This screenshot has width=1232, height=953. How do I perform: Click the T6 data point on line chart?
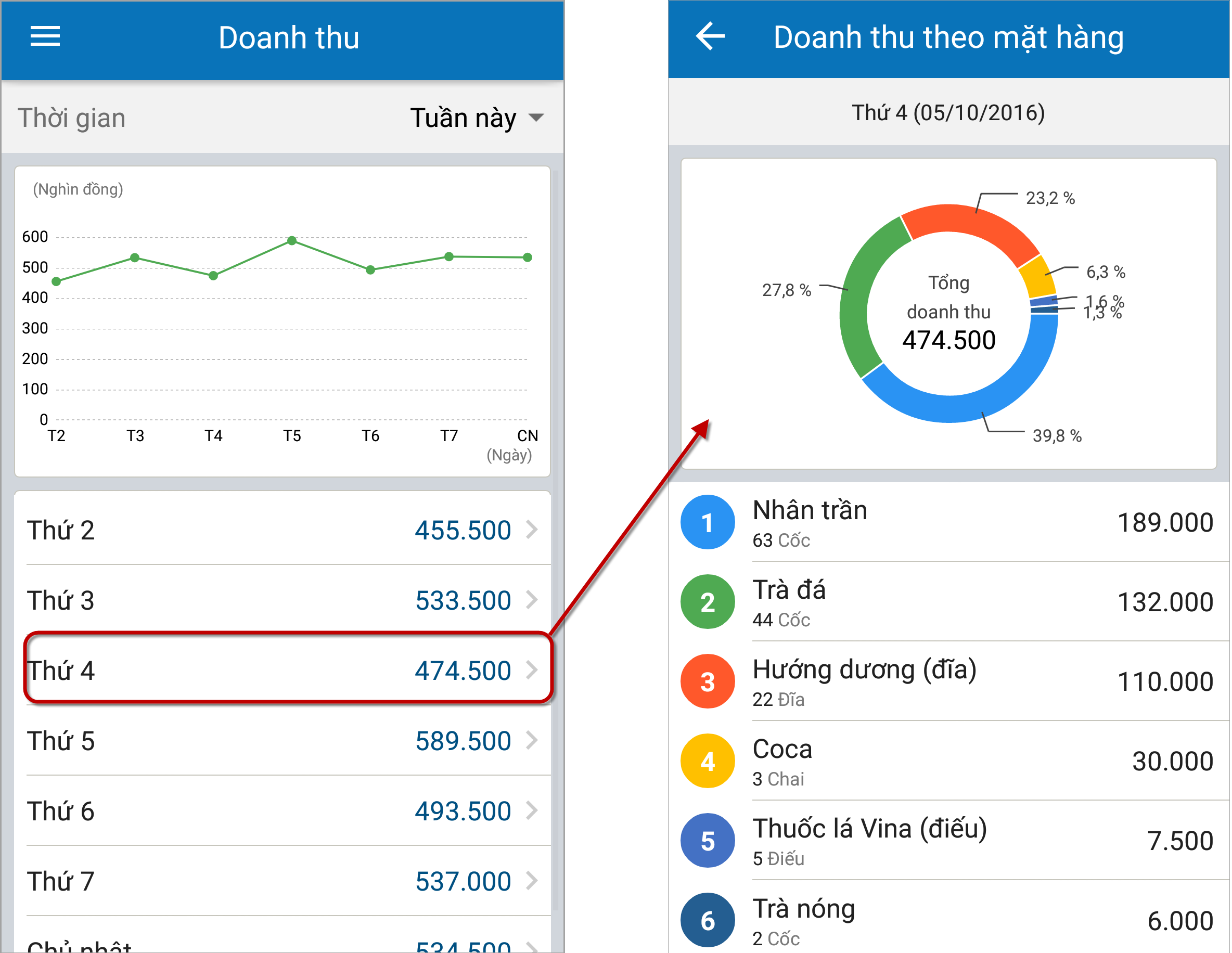[x=370, y=270]
